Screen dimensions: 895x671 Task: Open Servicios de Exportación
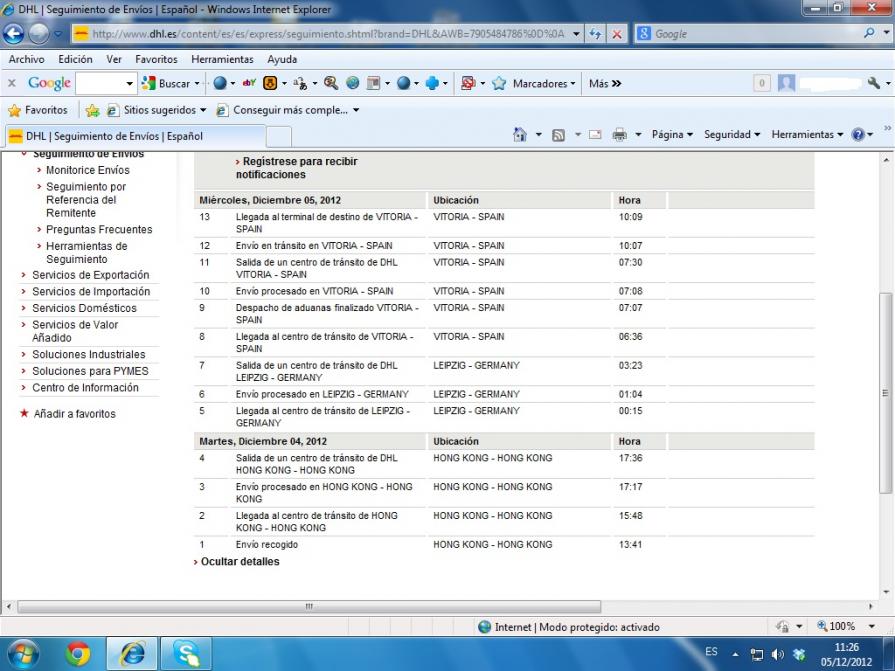click(90, 275)
